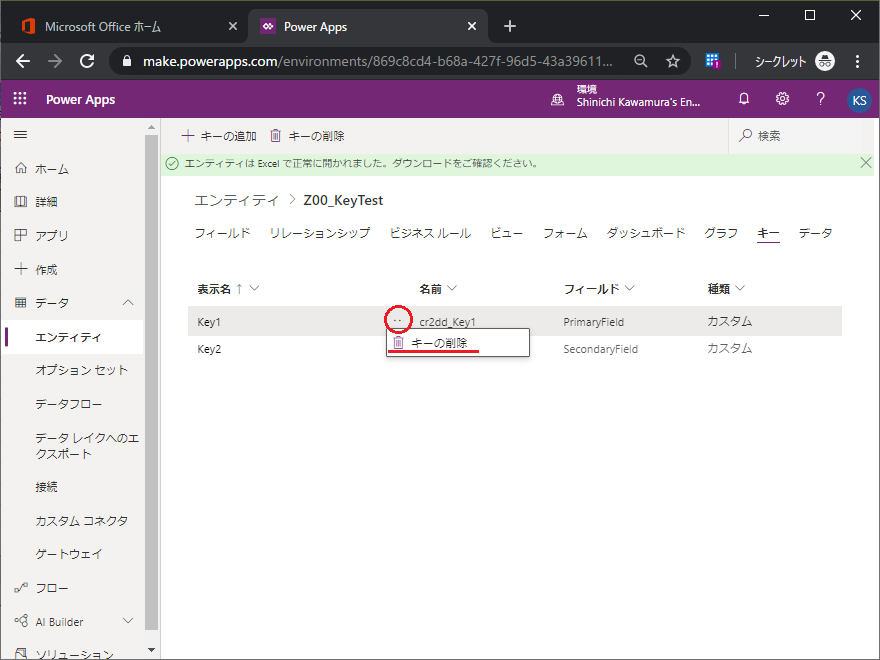Click the browser address bar URL
This screenshot has height=660, width=880.
[377, 61]
